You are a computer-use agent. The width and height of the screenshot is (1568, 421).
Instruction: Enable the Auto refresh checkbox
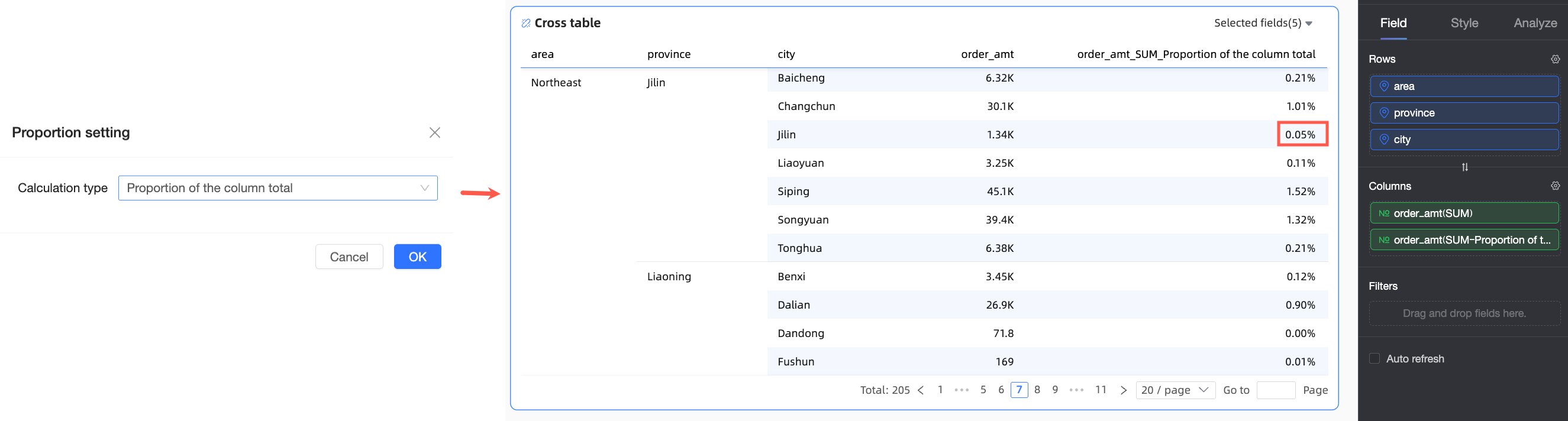(1374, 358)
